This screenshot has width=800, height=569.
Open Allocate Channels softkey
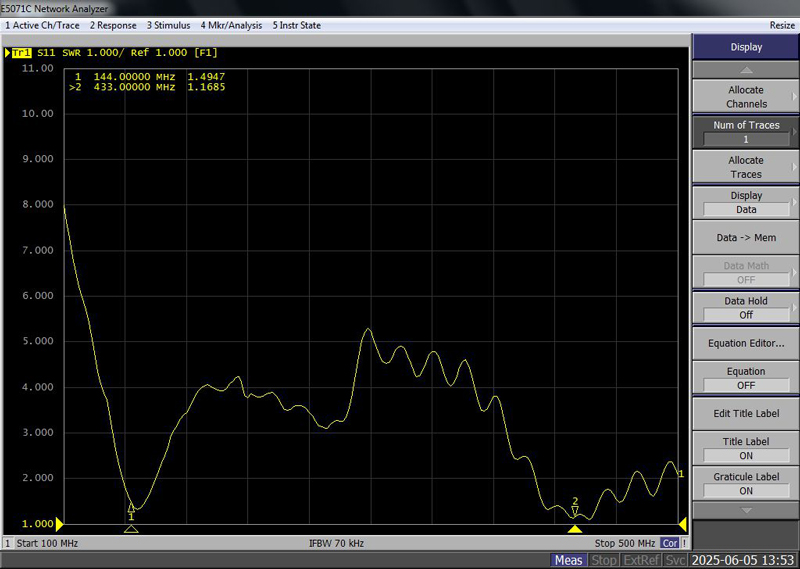pos(746,96)
